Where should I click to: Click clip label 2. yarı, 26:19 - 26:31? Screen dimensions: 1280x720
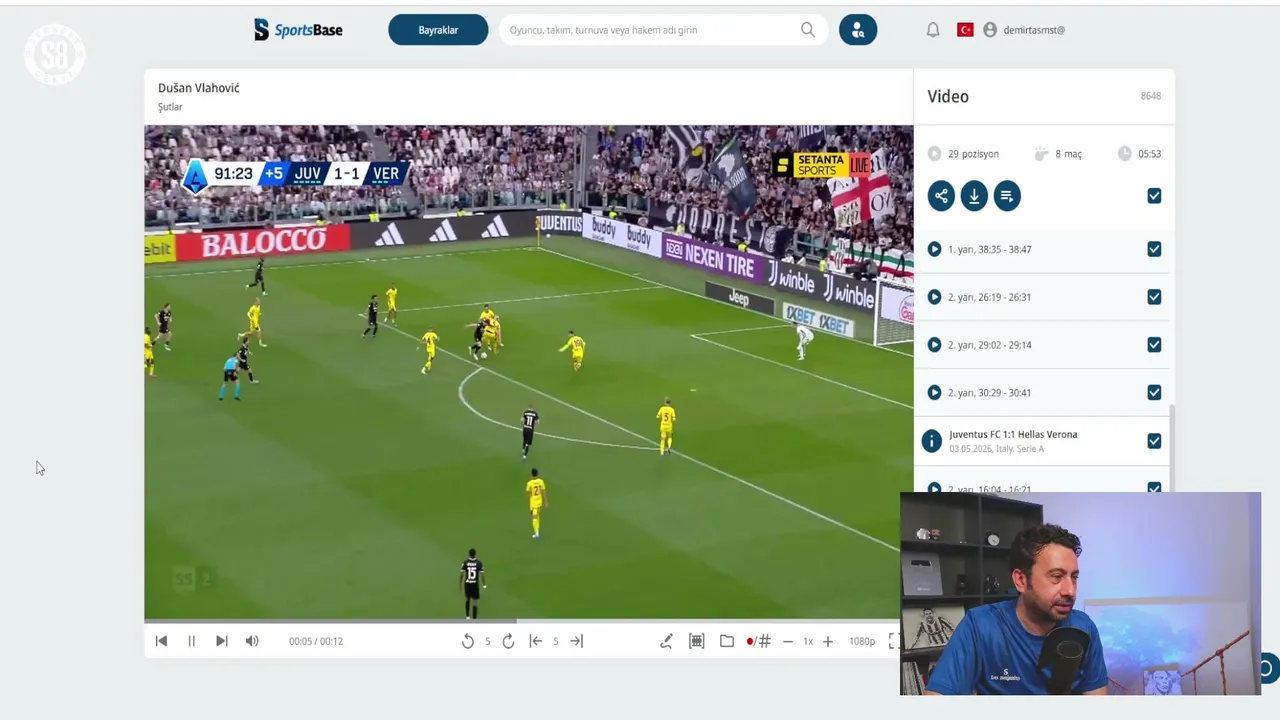click(x=990, y=297)
